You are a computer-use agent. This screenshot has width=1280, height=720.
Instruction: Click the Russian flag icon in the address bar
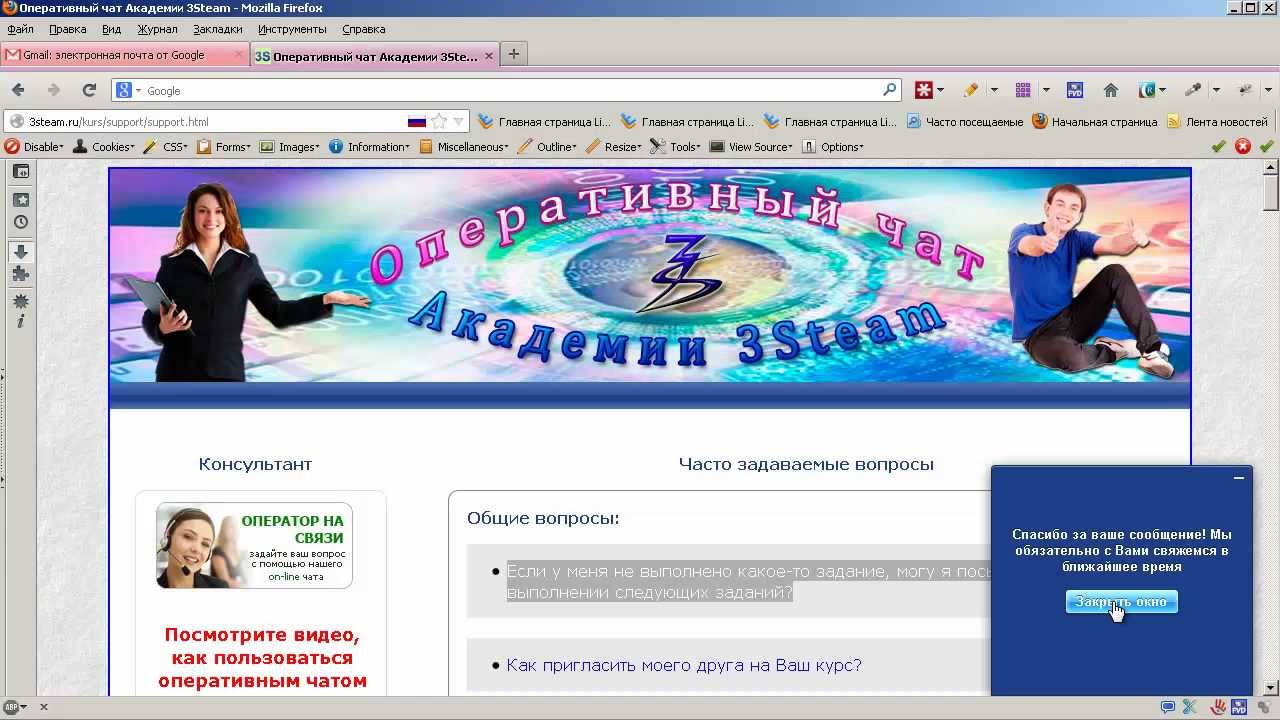pos(417,122)
